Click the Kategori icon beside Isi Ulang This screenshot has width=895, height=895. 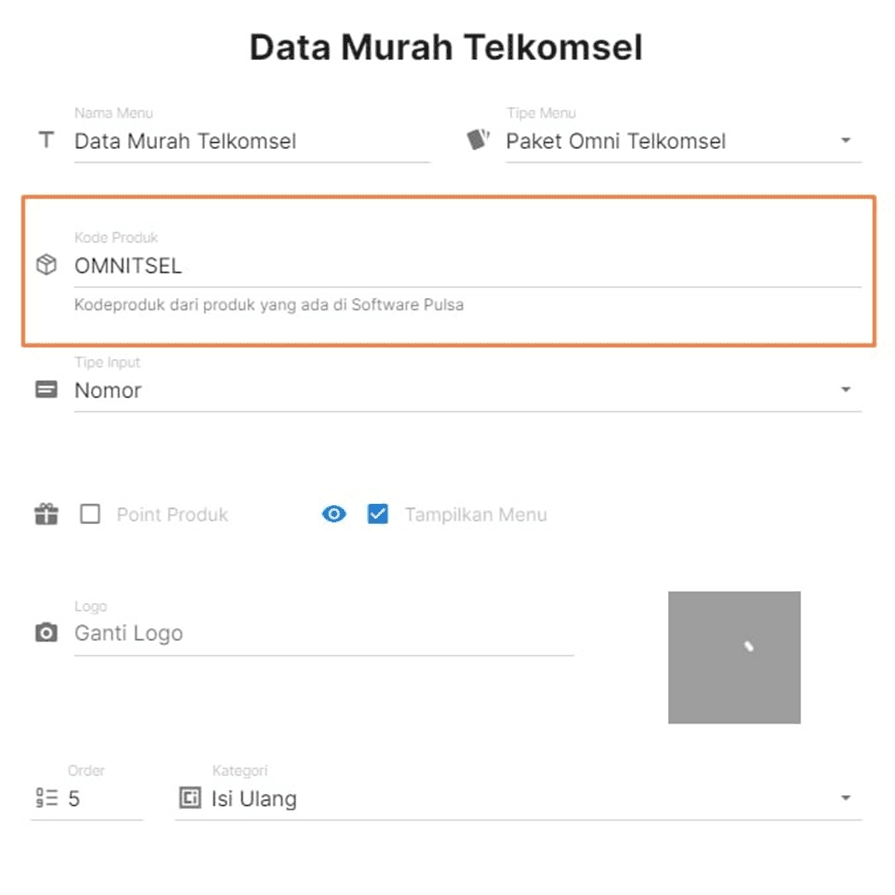[x=189, y=798]
